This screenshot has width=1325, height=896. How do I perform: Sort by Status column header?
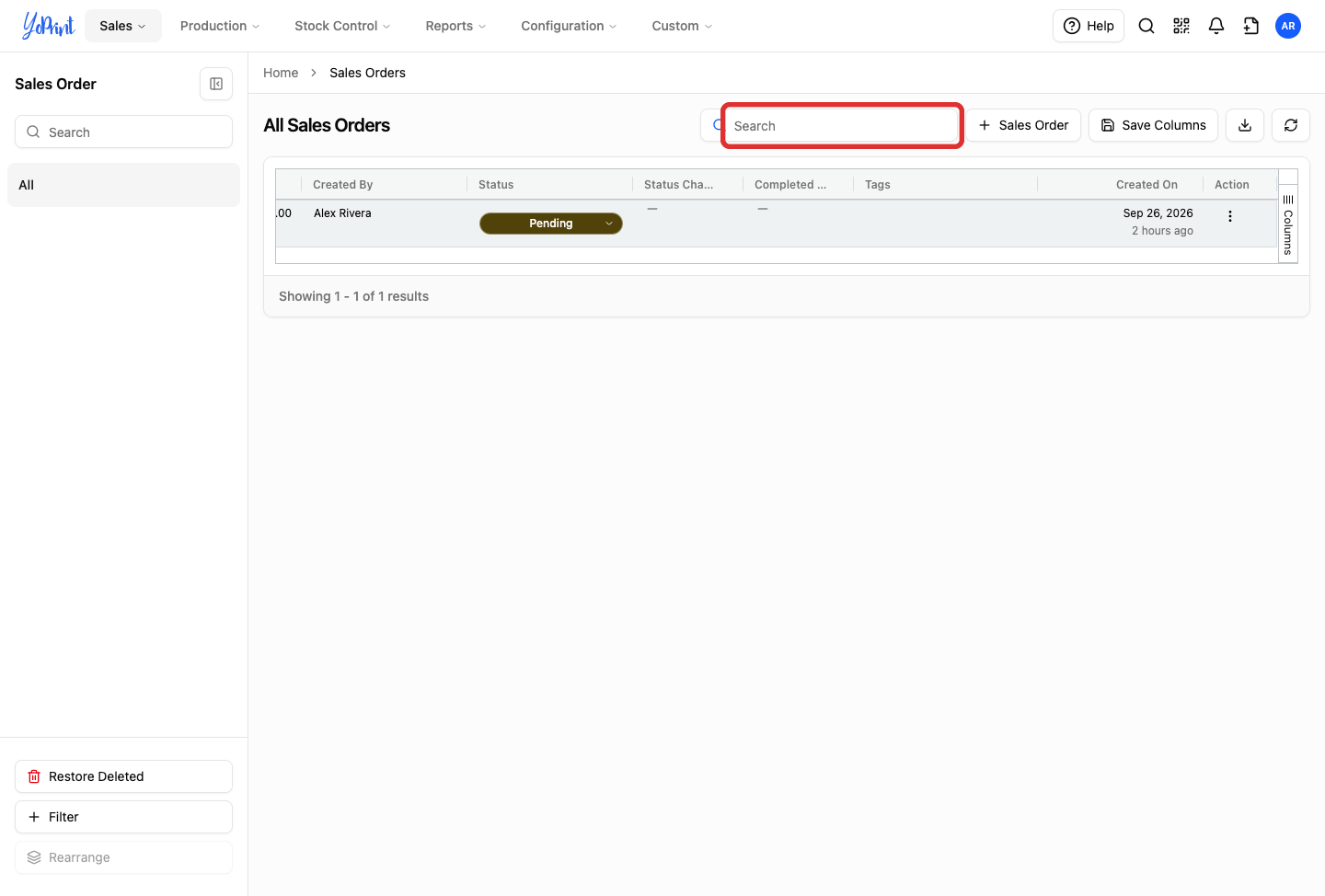click(496, 185)
